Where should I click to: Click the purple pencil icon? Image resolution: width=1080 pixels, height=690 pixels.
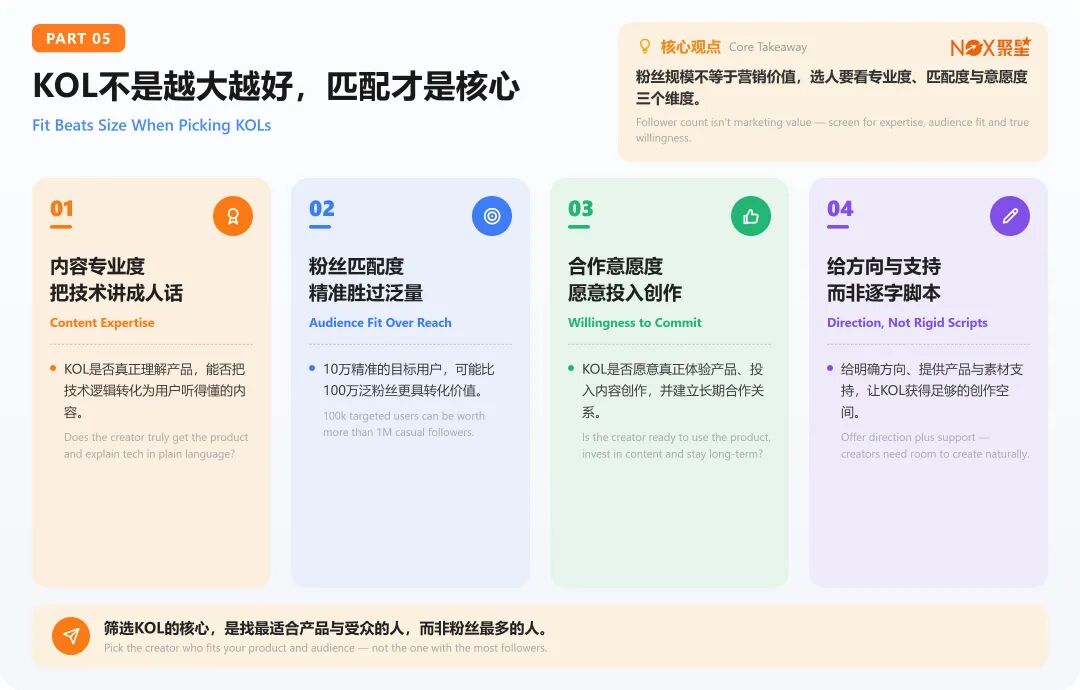1010,216
